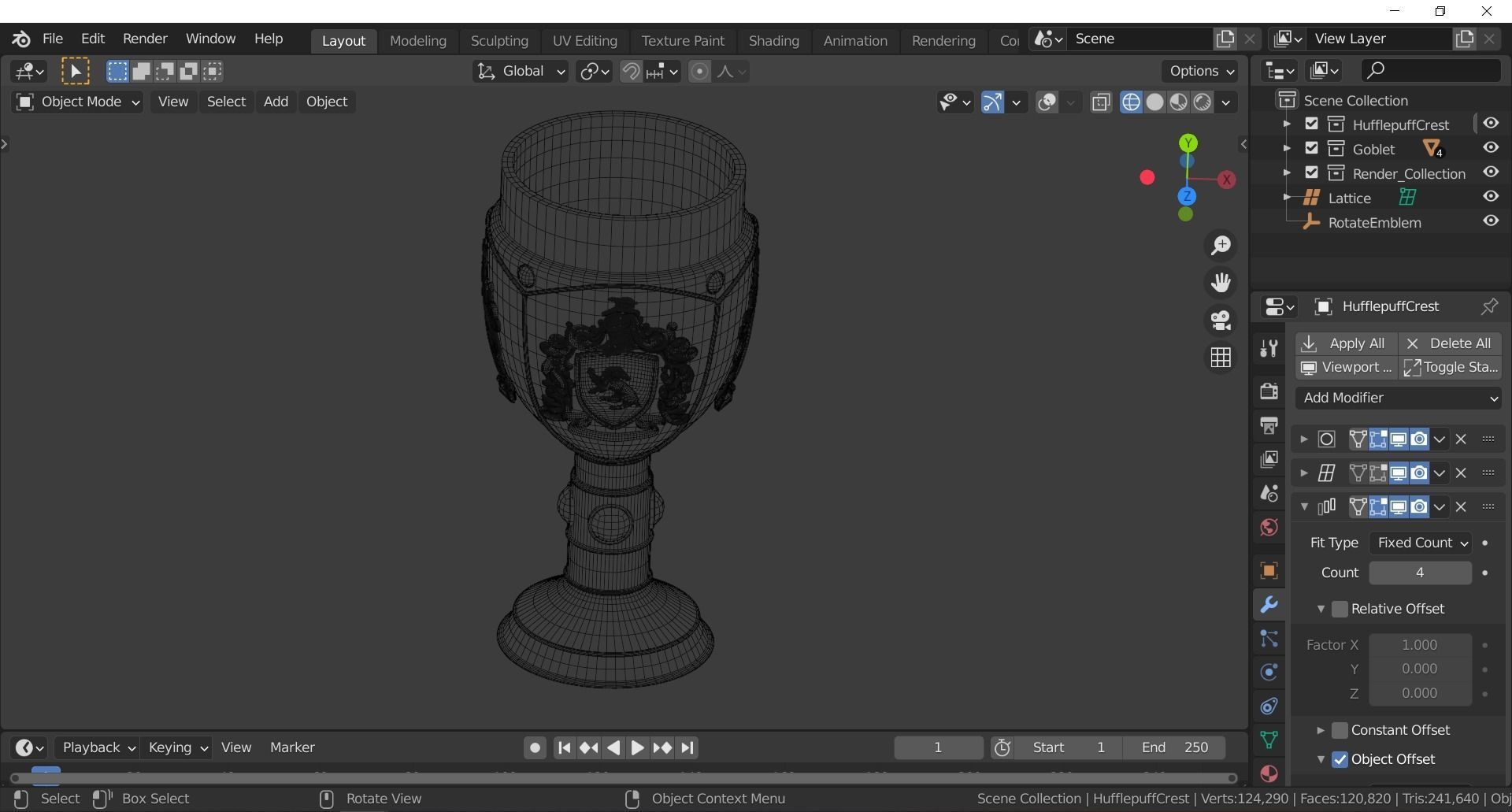Open the Particles properties tab
The height and width of the screenshot is (812, 1512).
[x=1268, y=638]
